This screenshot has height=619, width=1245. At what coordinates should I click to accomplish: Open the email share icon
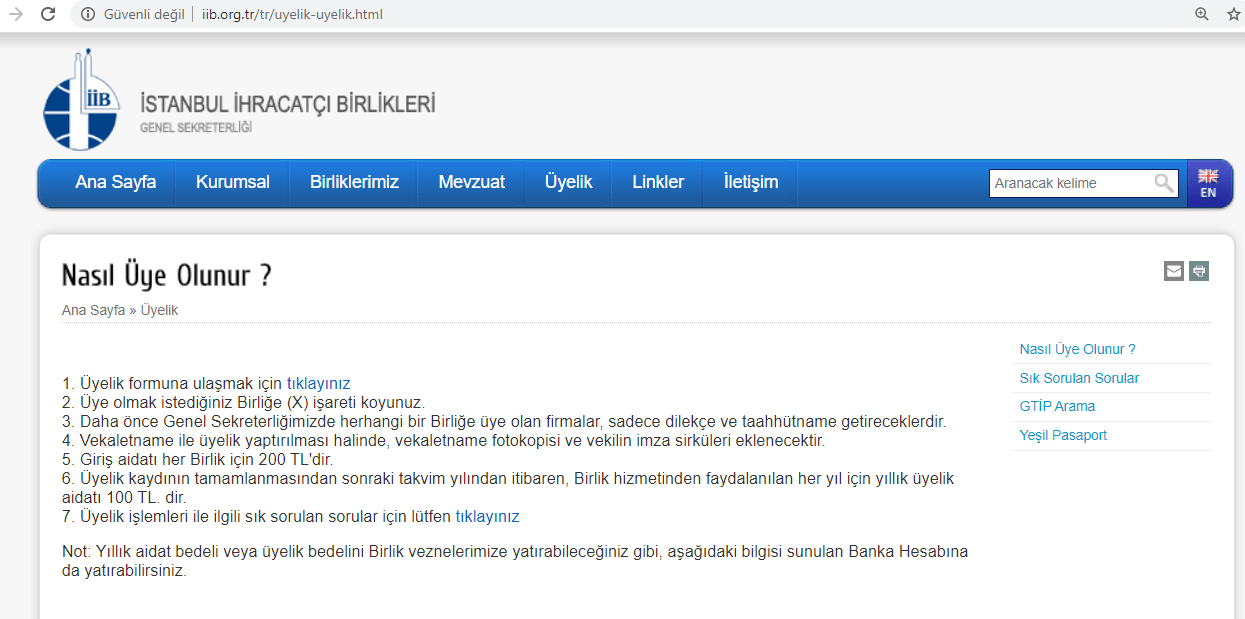tap(1174, 271)
